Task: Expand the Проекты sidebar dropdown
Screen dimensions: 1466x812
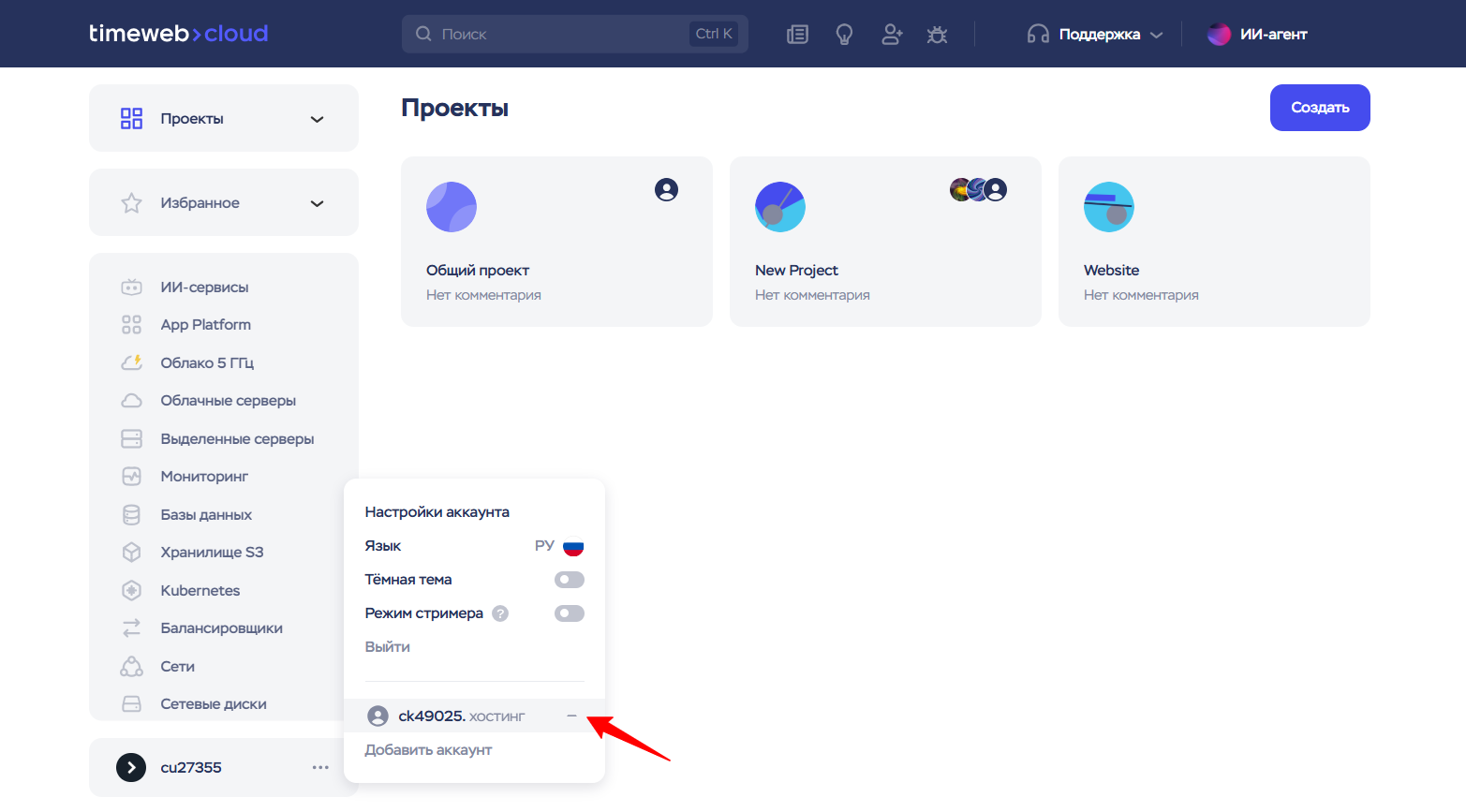Action: tap(318, 119)
